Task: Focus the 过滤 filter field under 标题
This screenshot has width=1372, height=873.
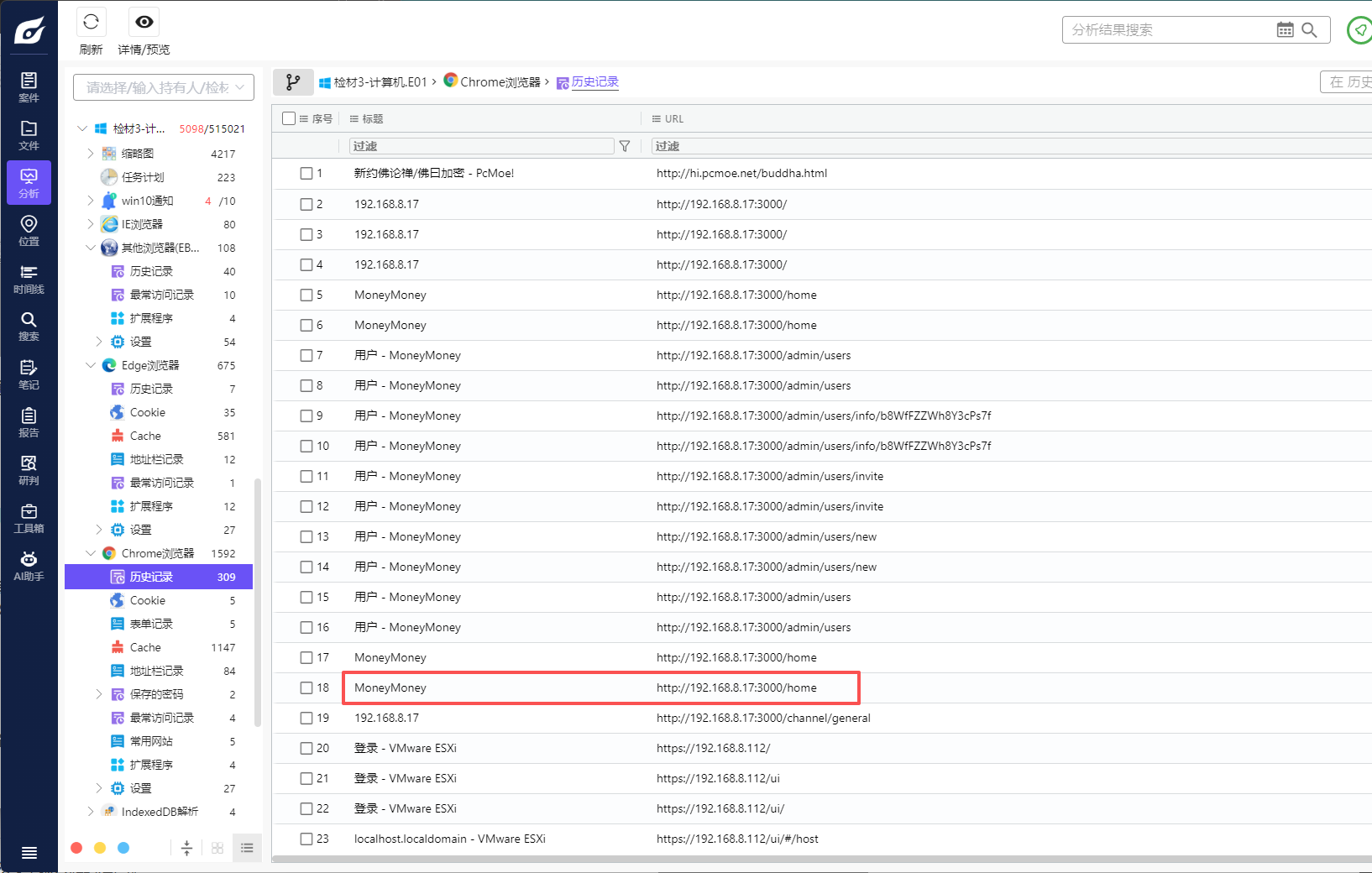Action: point(482,146)
